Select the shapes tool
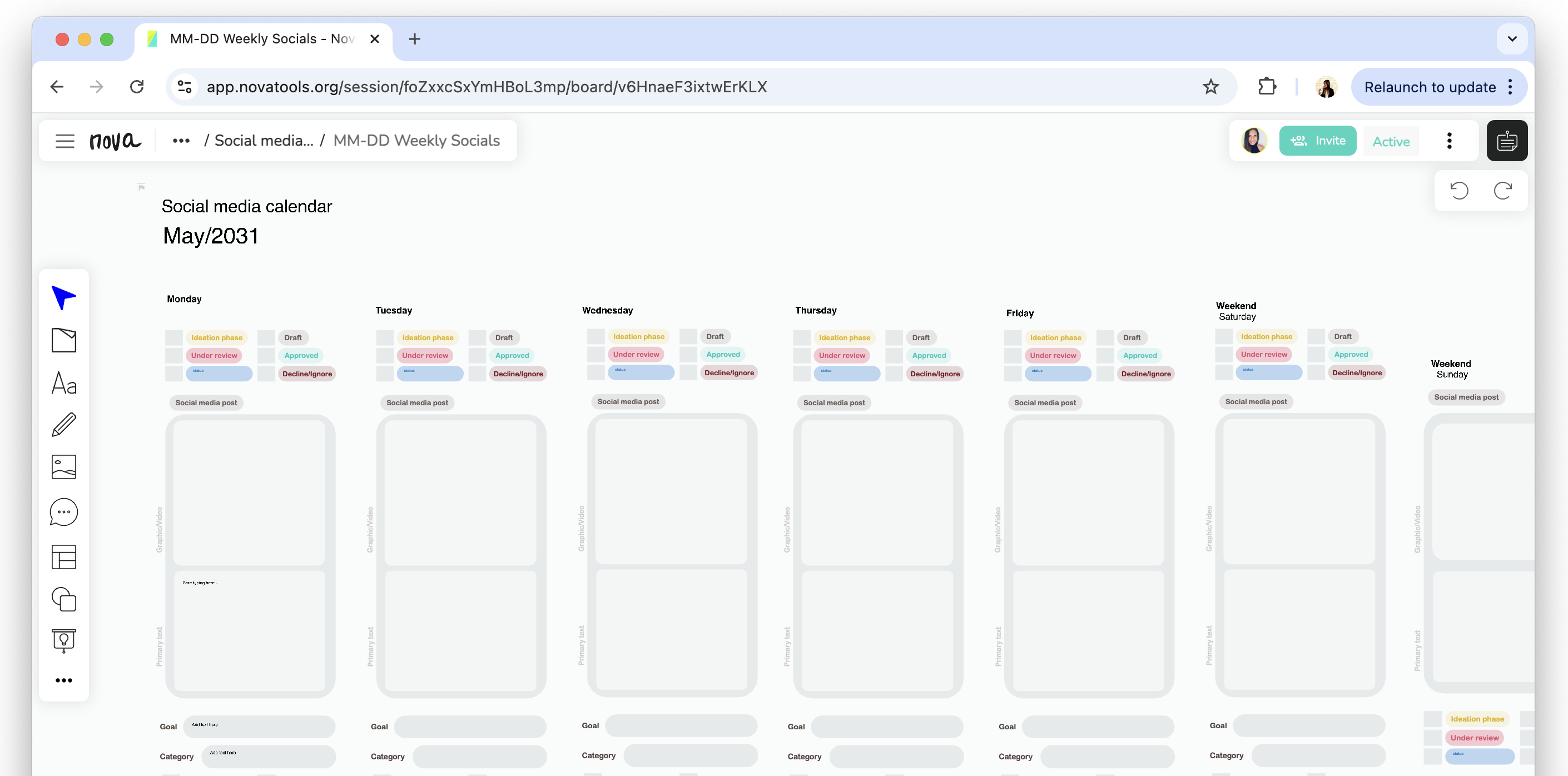Viewport: 1568px width, 776px height. click(63, 599)
